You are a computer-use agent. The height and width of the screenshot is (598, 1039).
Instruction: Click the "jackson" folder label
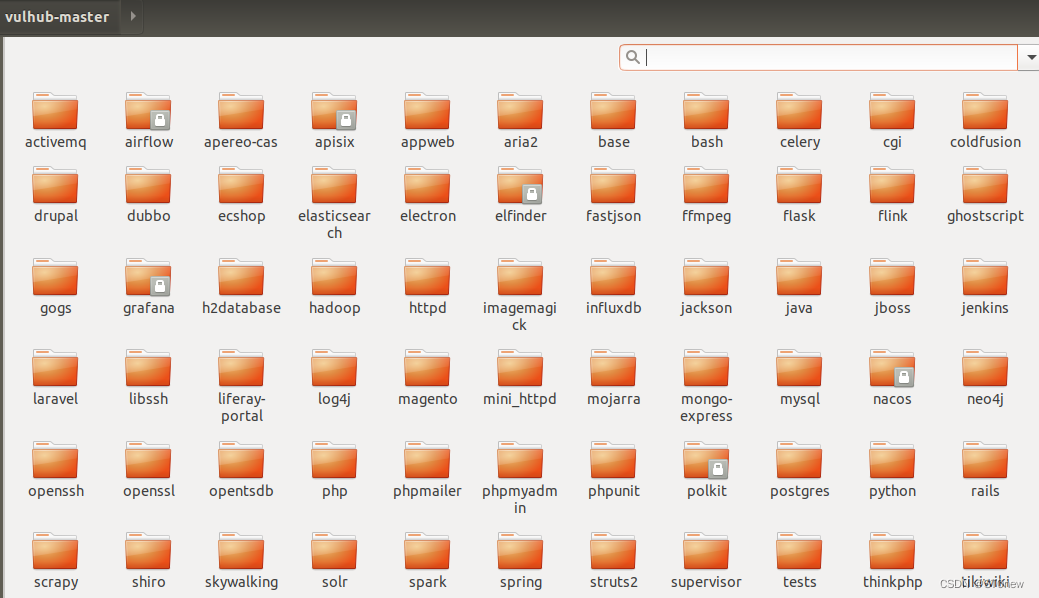tap(706, 308)
